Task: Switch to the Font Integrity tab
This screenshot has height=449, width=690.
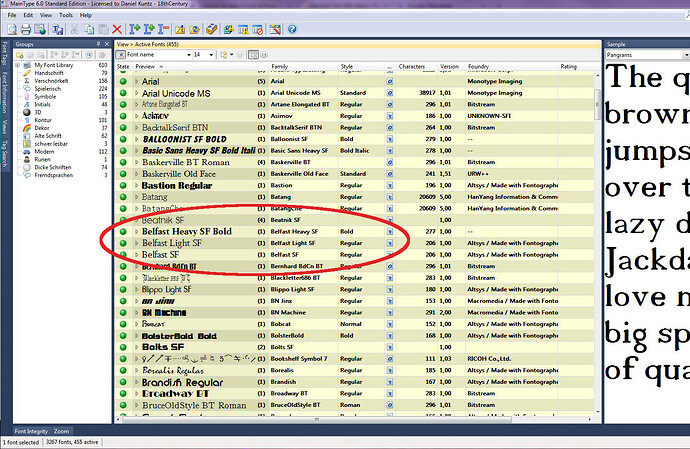Action: [31, 431]
